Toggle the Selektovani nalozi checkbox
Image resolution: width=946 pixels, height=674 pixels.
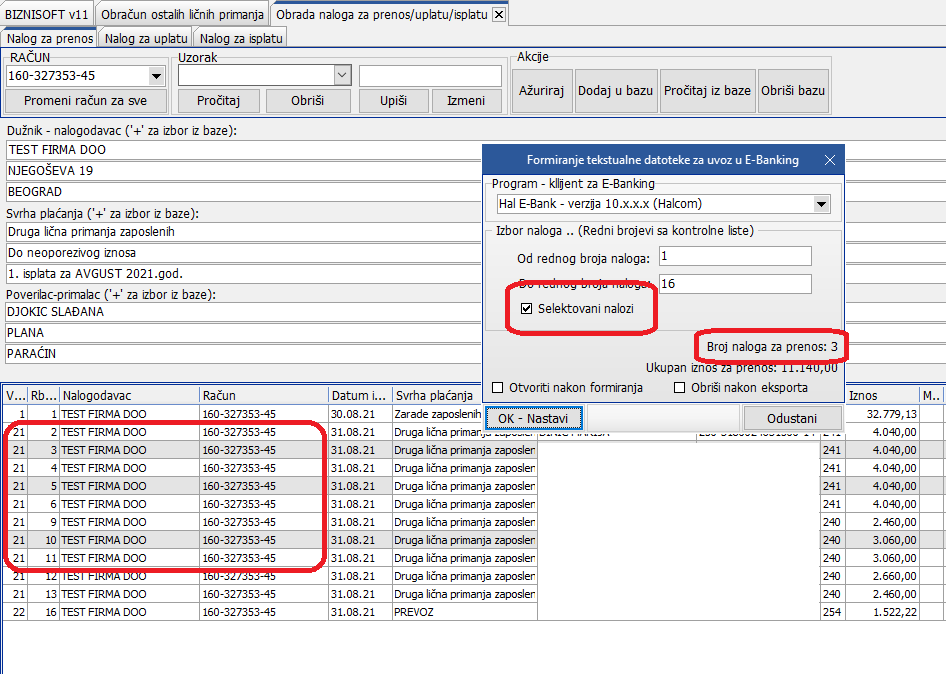point(526,309)
